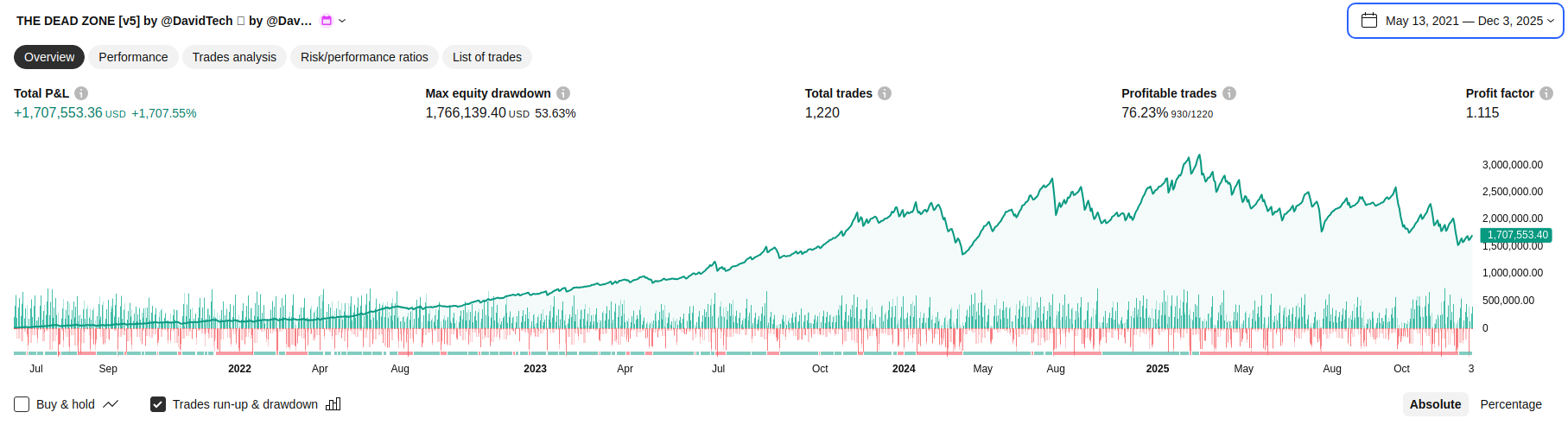Open the Performance tab
Screen dimensions: 1568x425
133,57
